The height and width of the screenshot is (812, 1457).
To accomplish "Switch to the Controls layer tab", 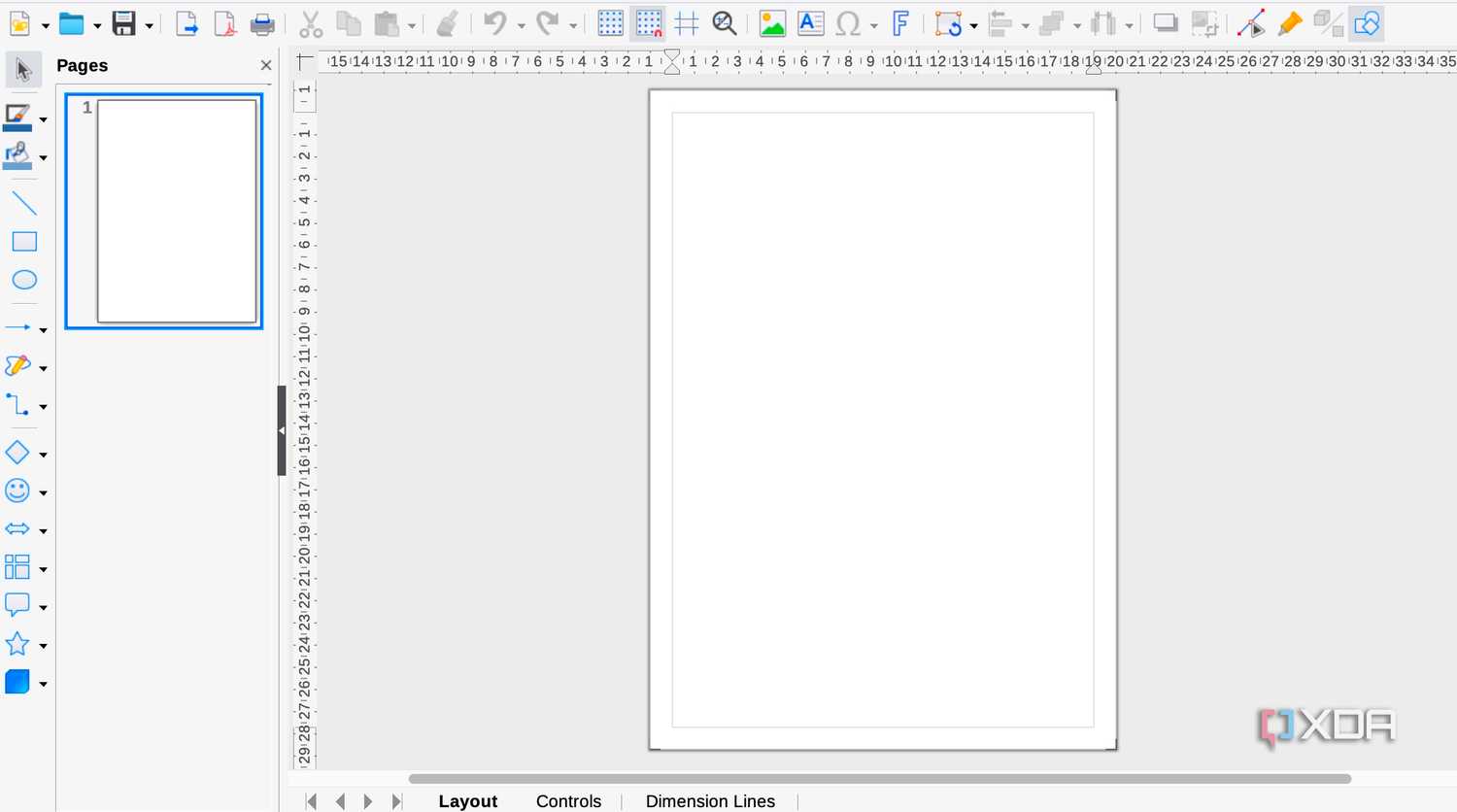I will (x=569, y=801).
